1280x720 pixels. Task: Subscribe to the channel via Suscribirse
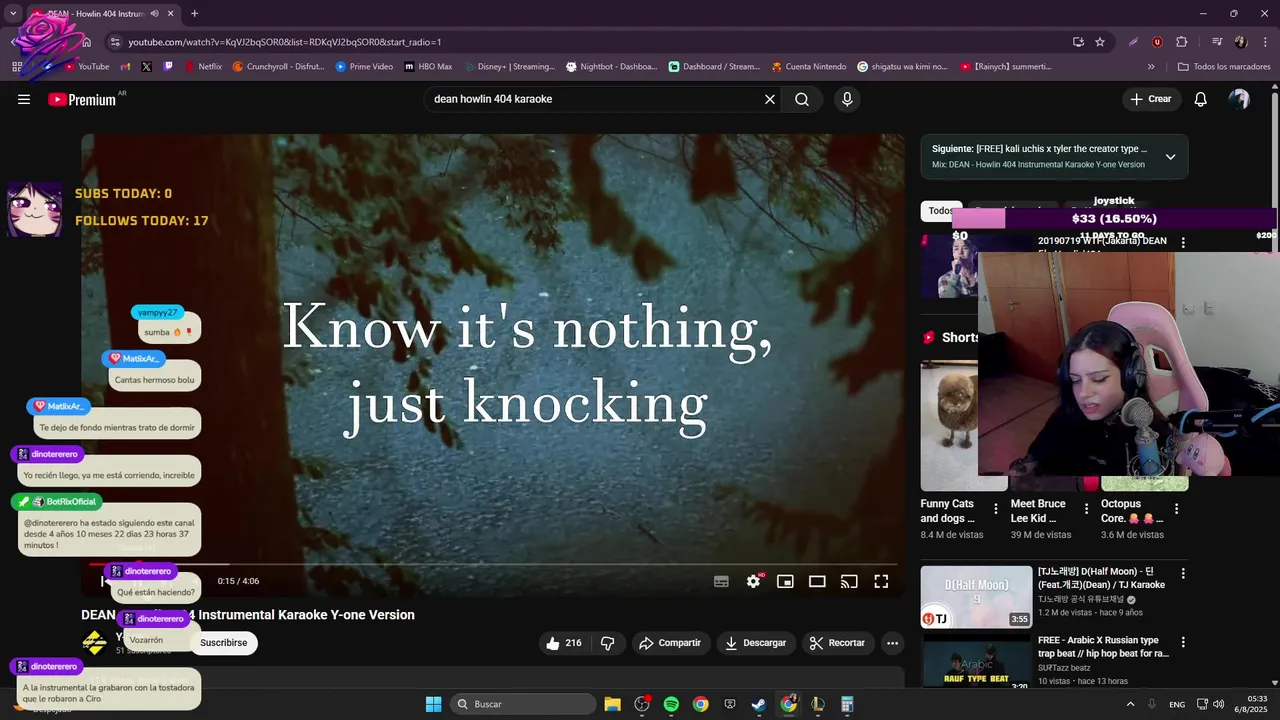(224, 643)
